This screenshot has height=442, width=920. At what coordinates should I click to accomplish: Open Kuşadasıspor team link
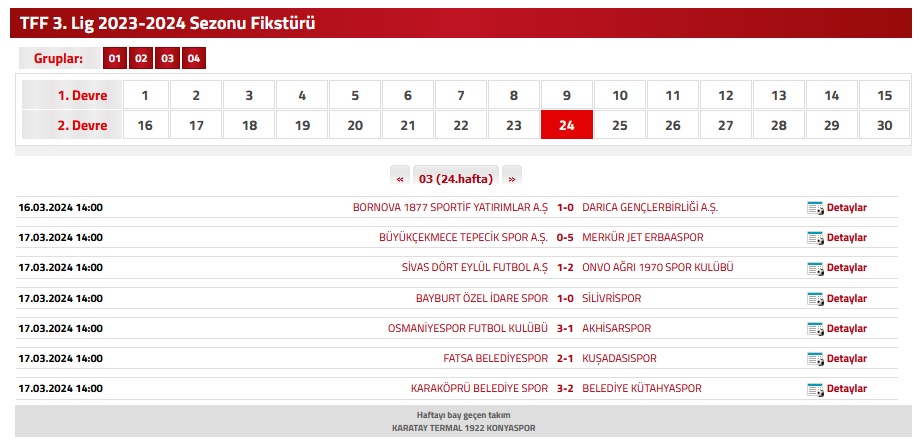(x=619, y=358)
